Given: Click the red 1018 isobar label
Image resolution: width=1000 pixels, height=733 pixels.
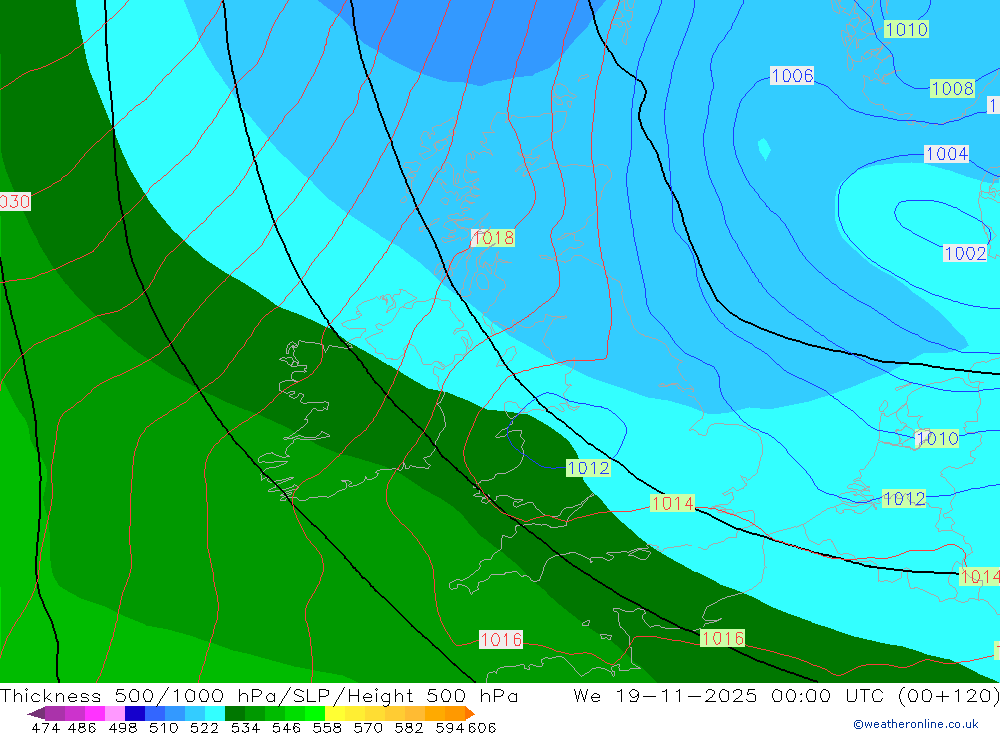Looking at the screenshot, I should pos(493,238).
